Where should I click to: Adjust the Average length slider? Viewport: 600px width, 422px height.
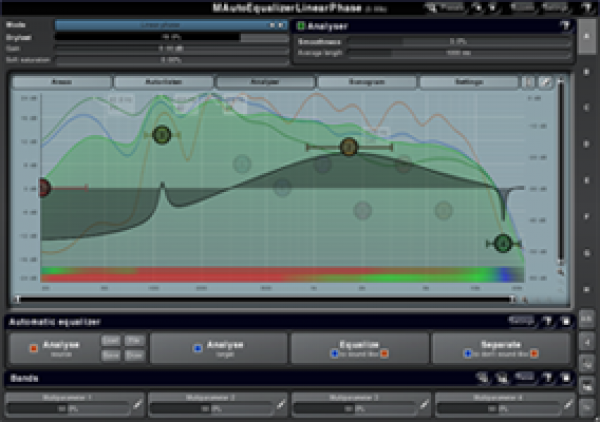pyautogui.click(x=458, y=53)
